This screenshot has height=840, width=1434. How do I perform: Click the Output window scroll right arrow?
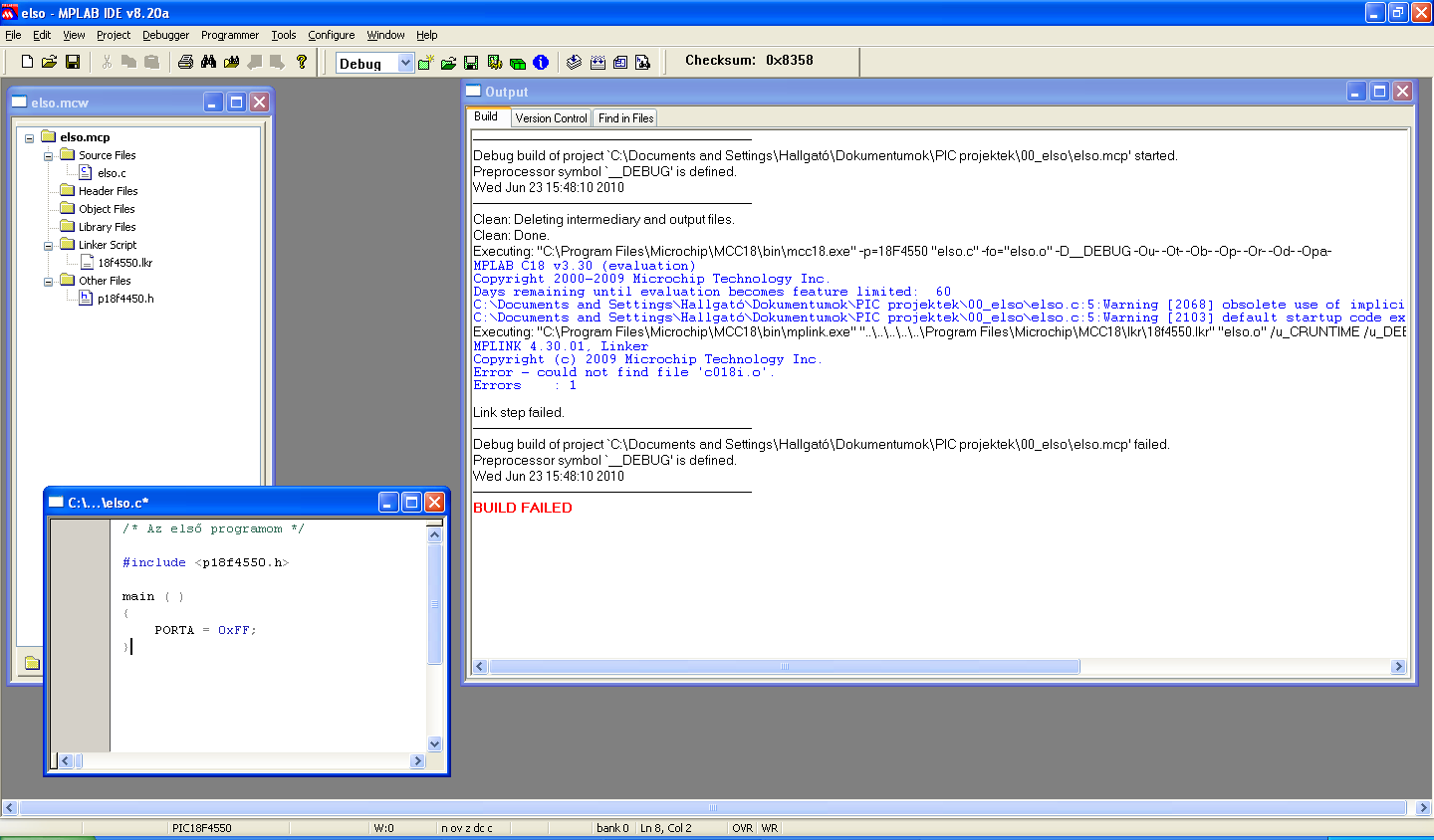coord(1398,667)
